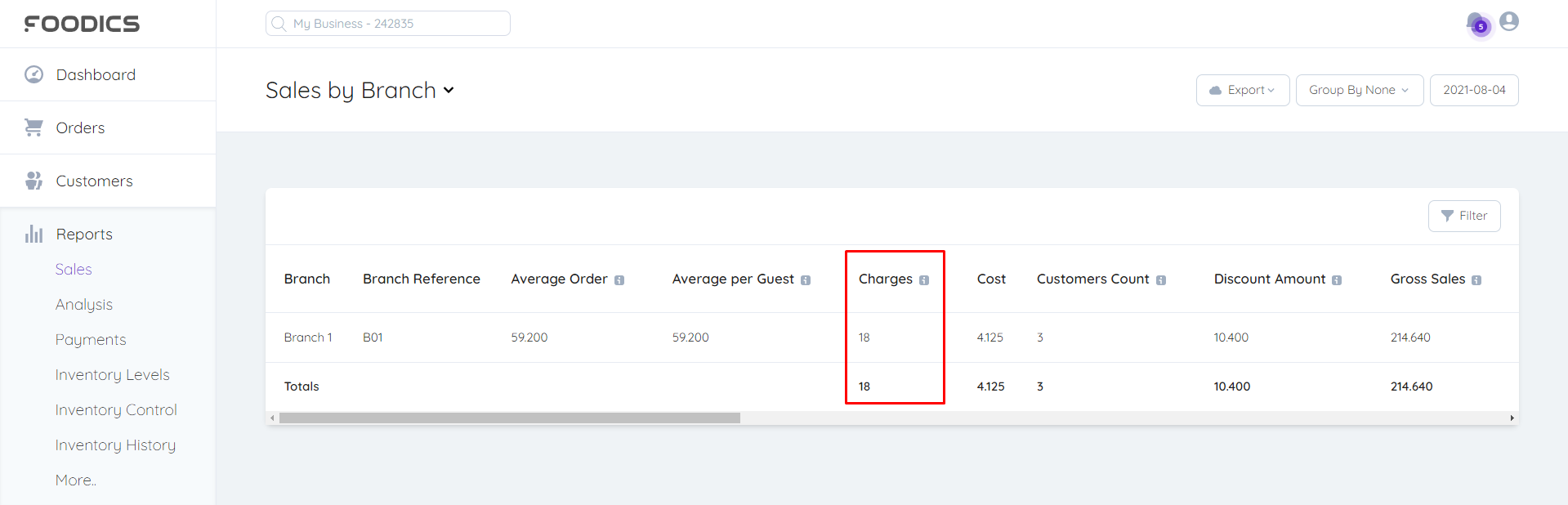Open the Group By None dropdown
This screenshot has height=505, width=1568.
coord(1359,90)
